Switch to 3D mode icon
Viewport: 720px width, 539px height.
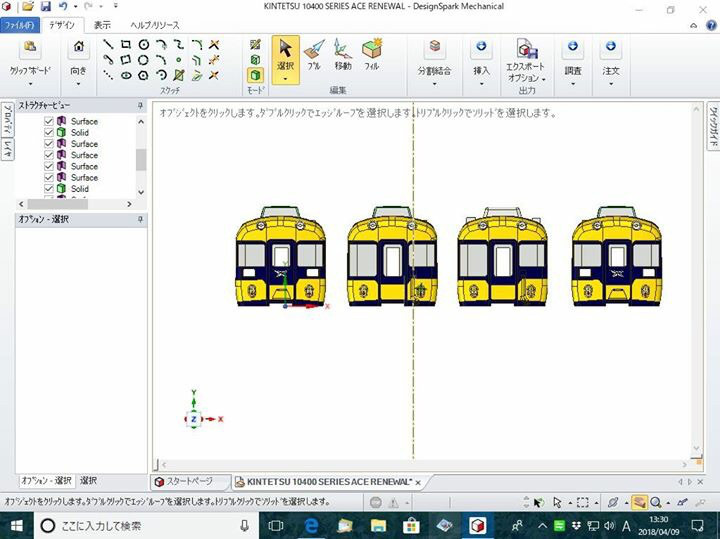[x=255, y=75]
